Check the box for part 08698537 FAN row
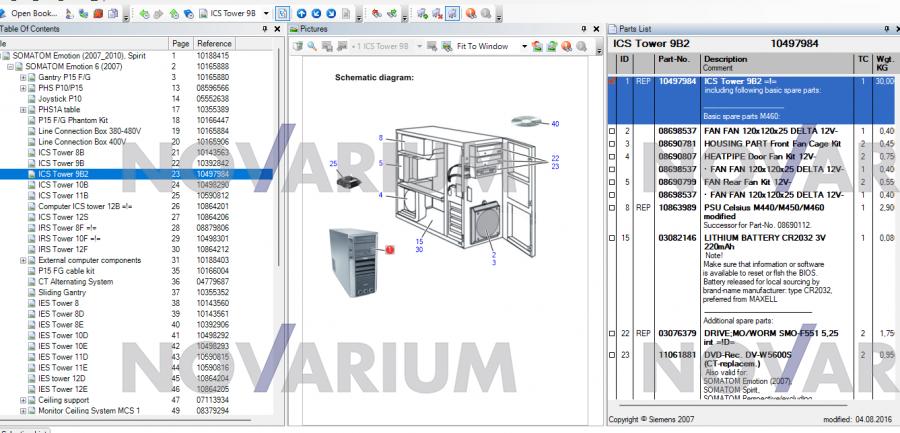The width and height of the screenshot is (900, 433). tap(612, 131)
